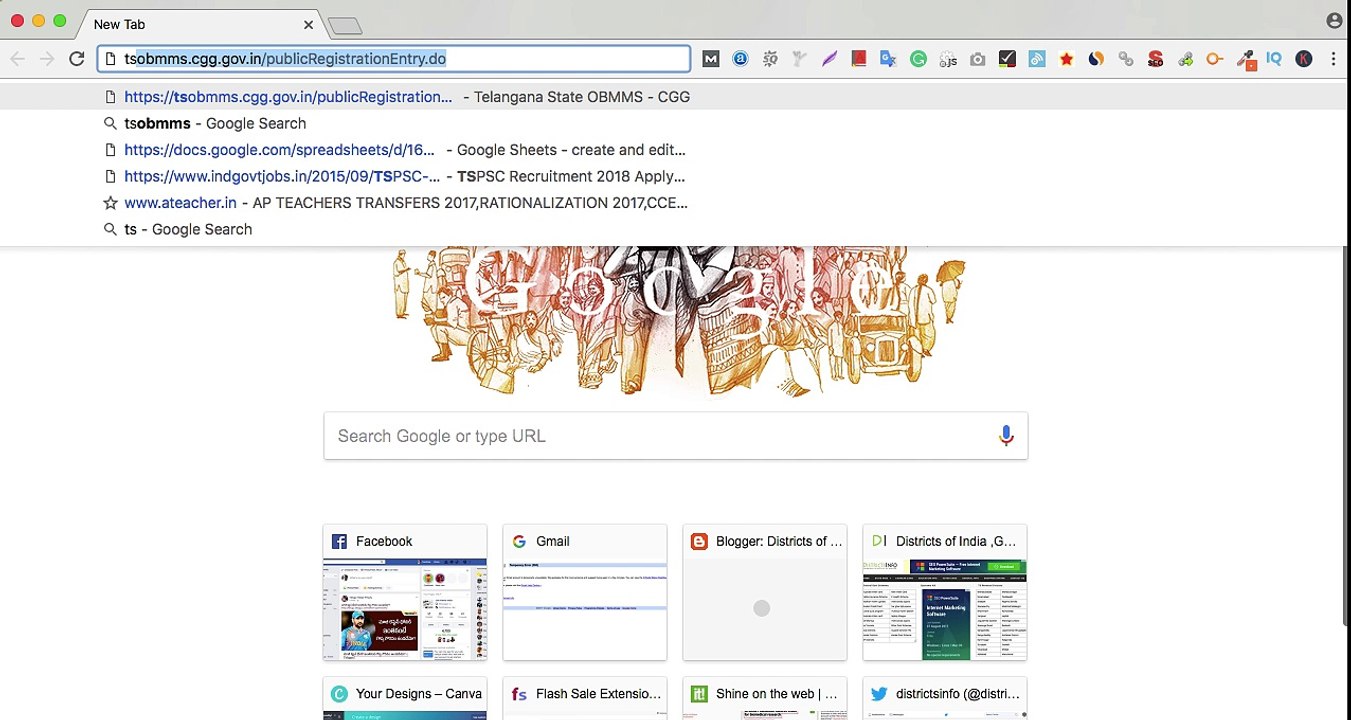
Task: Click the MozBar 'M' extension icon
Action: [x=711, y=59]
